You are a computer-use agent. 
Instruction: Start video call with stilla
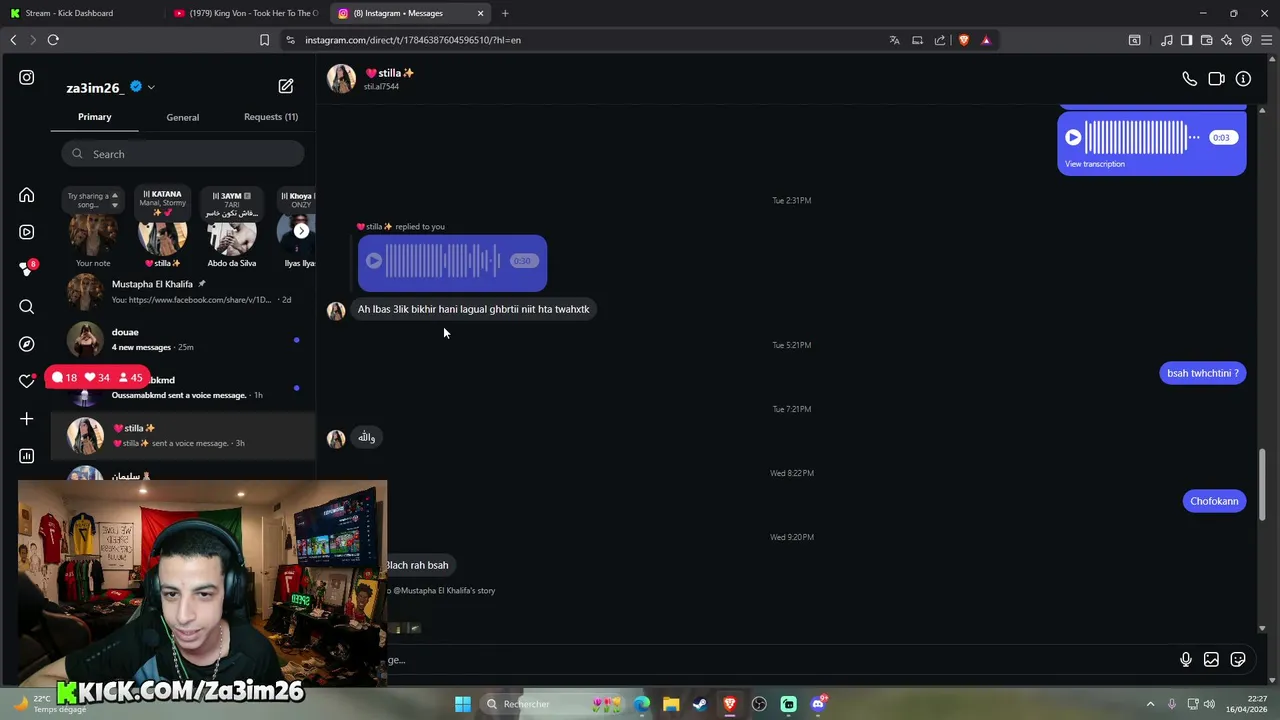coord(1216,79)
